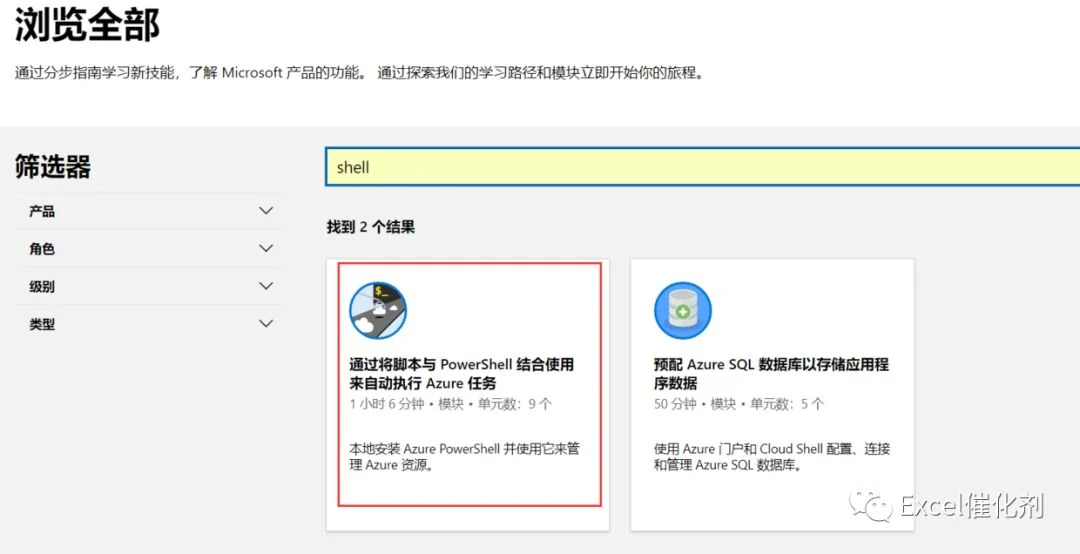Image resolution: width=1080 pixels, height=554 pixels.
Task: Click the 通过分步指南学习新技能 intro paragraph
Action: (x=360, y=72)
